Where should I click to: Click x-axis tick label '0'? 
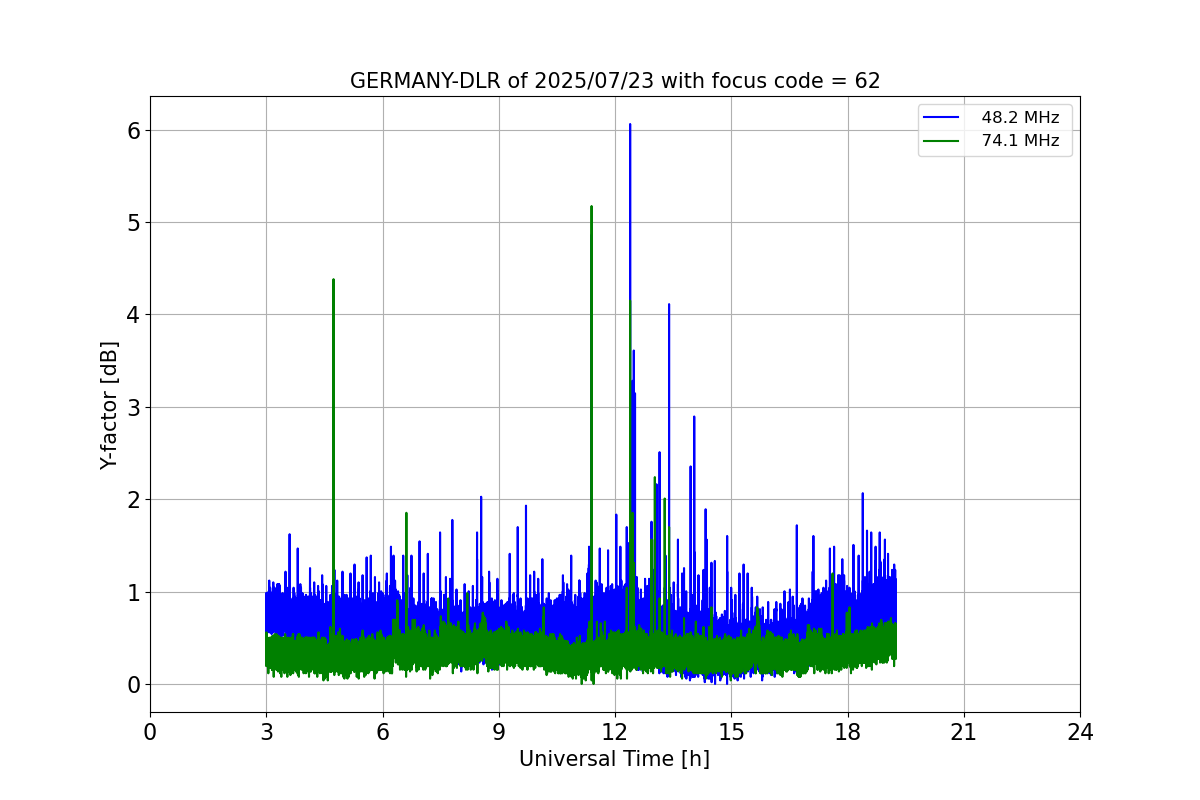(x=150, y=733)
